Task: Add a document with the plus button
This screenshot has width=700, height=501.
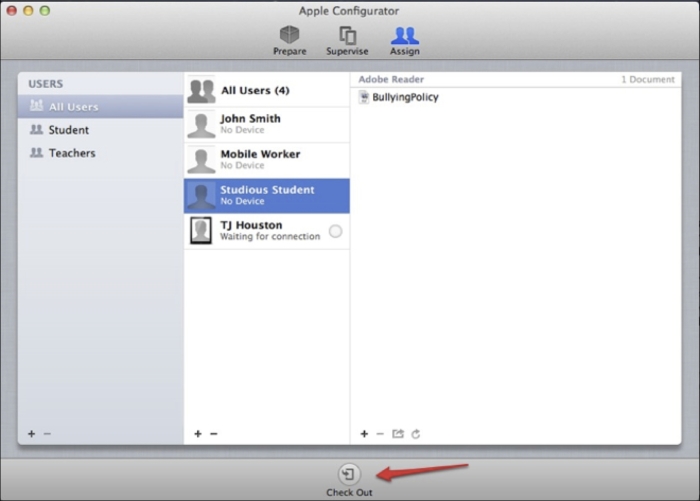Action: click(364, 434)
